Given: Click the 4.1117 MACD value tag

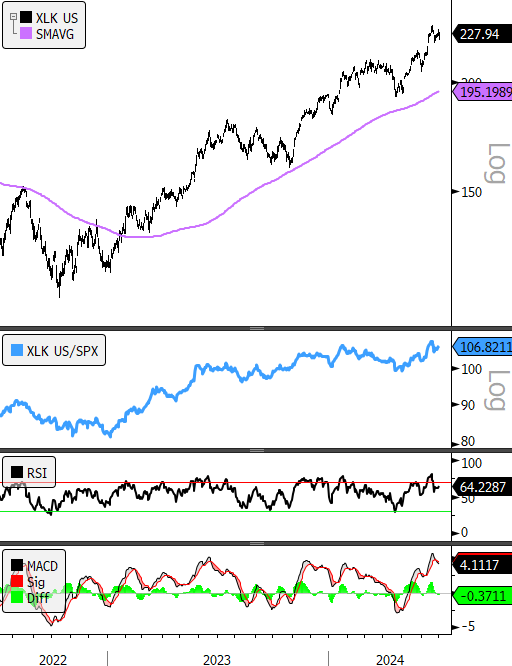Looking at the screenshot, I should (x=483, y=564).
